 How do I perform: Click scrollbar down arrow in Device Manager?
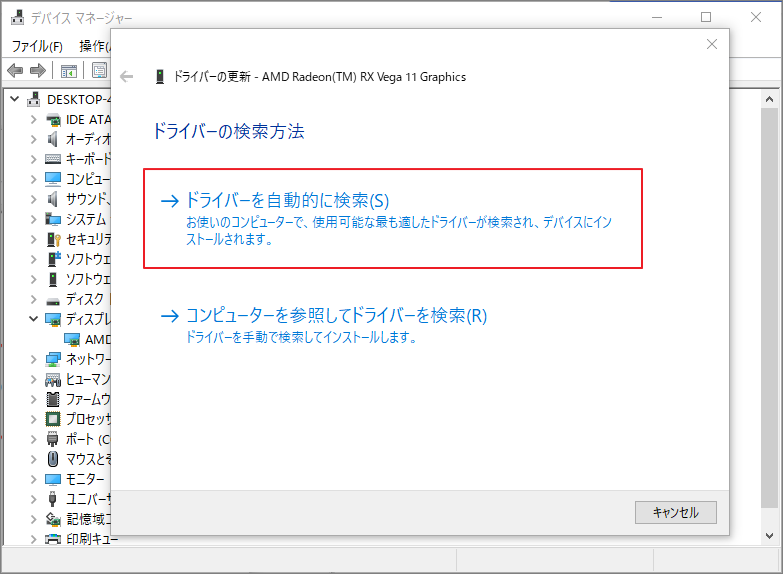[x=769, y=536]
